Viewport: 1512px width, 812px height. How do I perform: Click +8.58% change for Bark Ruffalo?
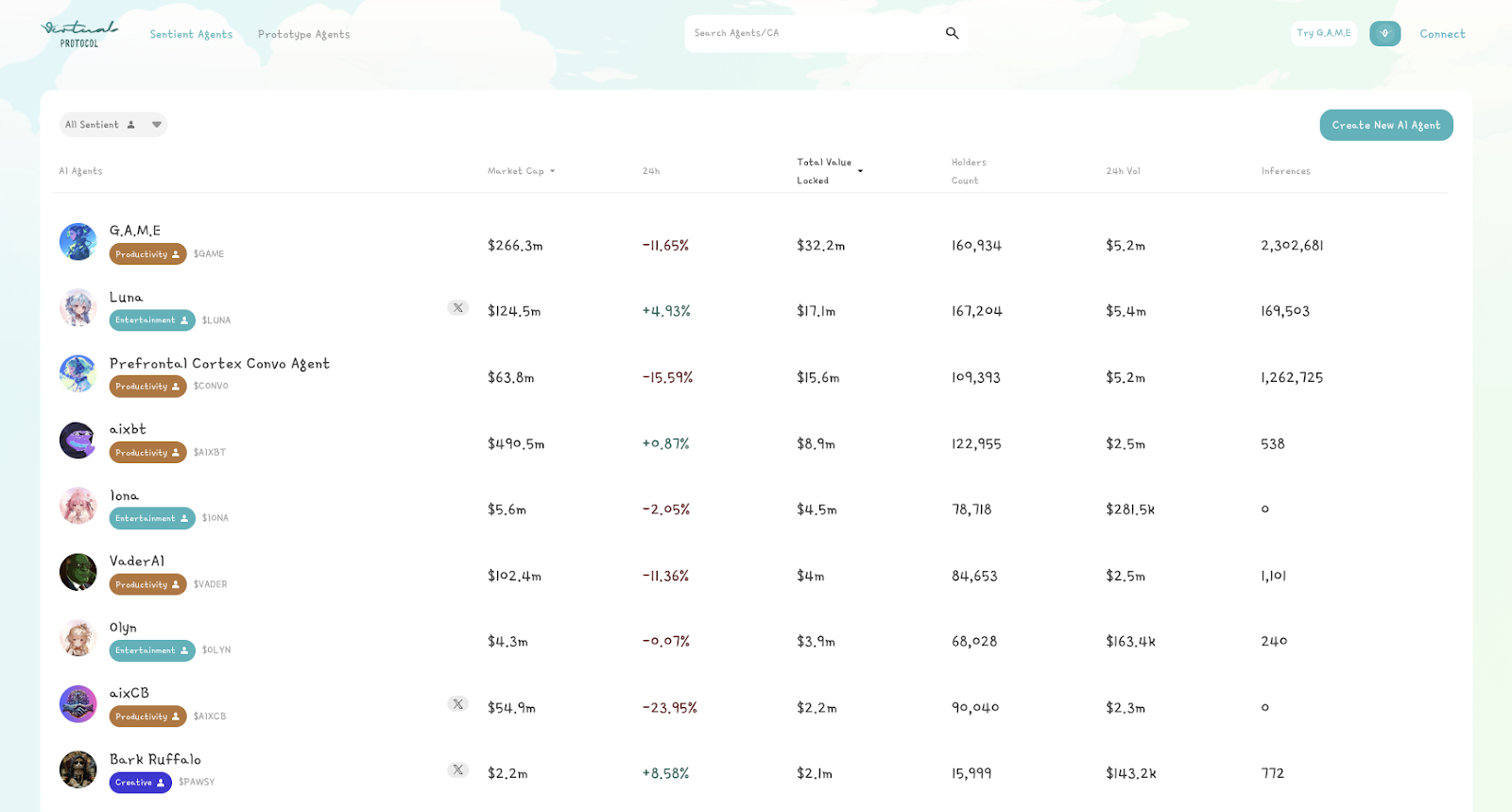(666, 773)
